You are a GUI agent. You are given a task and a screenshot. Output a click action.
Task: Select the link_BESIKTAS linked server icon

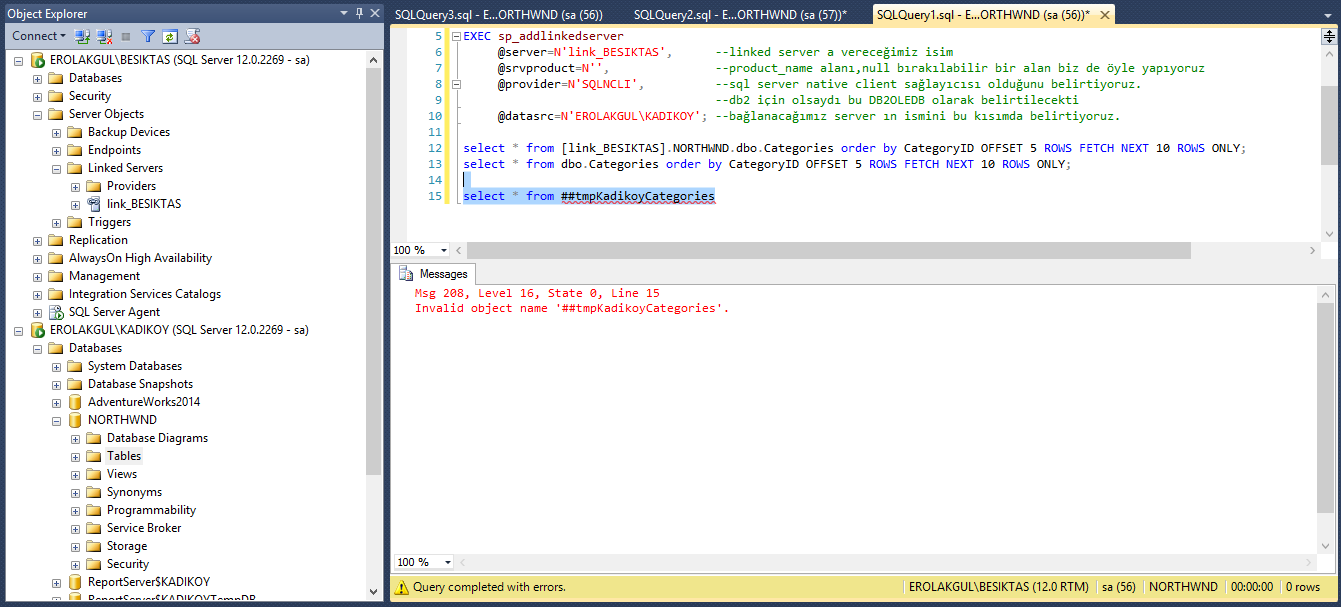pos(94,204)
